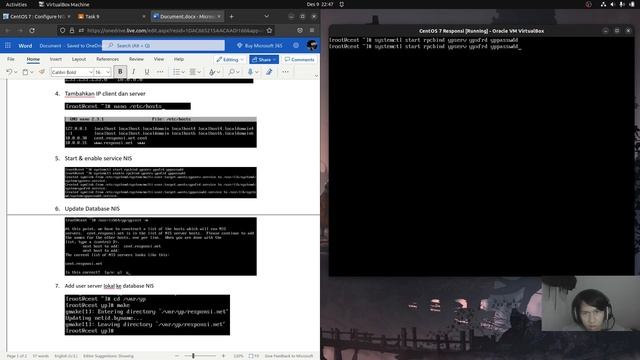Switch to the Task 9 browser tab

pyautogui.click(x=110, y=16)
